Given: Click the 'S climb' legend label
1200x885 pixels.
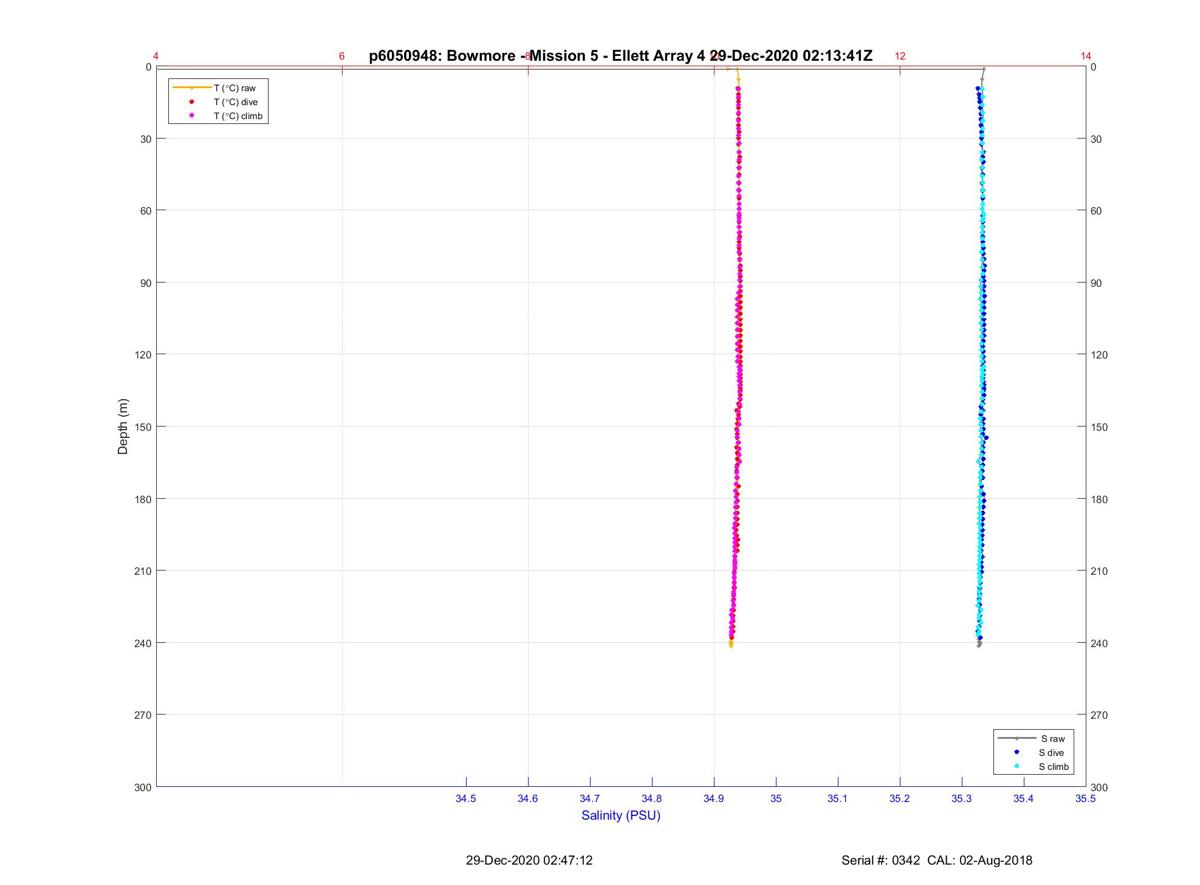Looking at the screenshot, I should tap(1055, 766).
